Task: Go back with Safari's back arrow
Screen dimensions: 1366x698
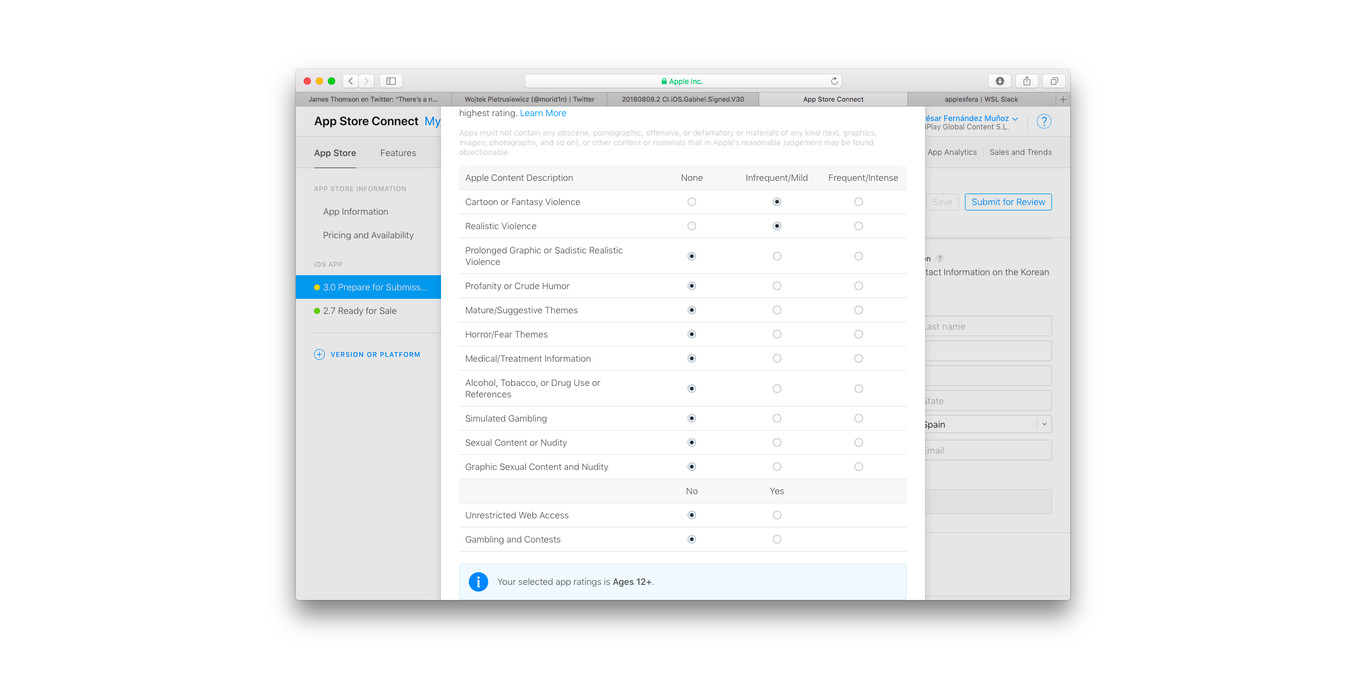Action: coord(351,81)
